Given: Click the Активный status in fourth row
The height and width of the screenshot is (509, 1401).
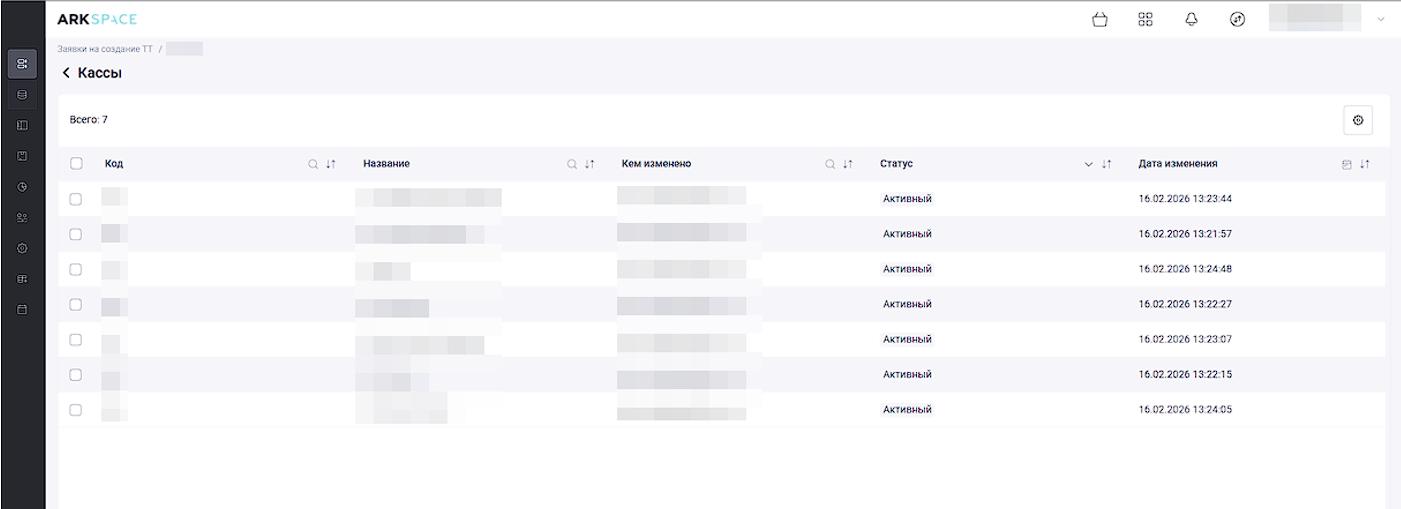Looking at the screenshot, I should 907,304.
